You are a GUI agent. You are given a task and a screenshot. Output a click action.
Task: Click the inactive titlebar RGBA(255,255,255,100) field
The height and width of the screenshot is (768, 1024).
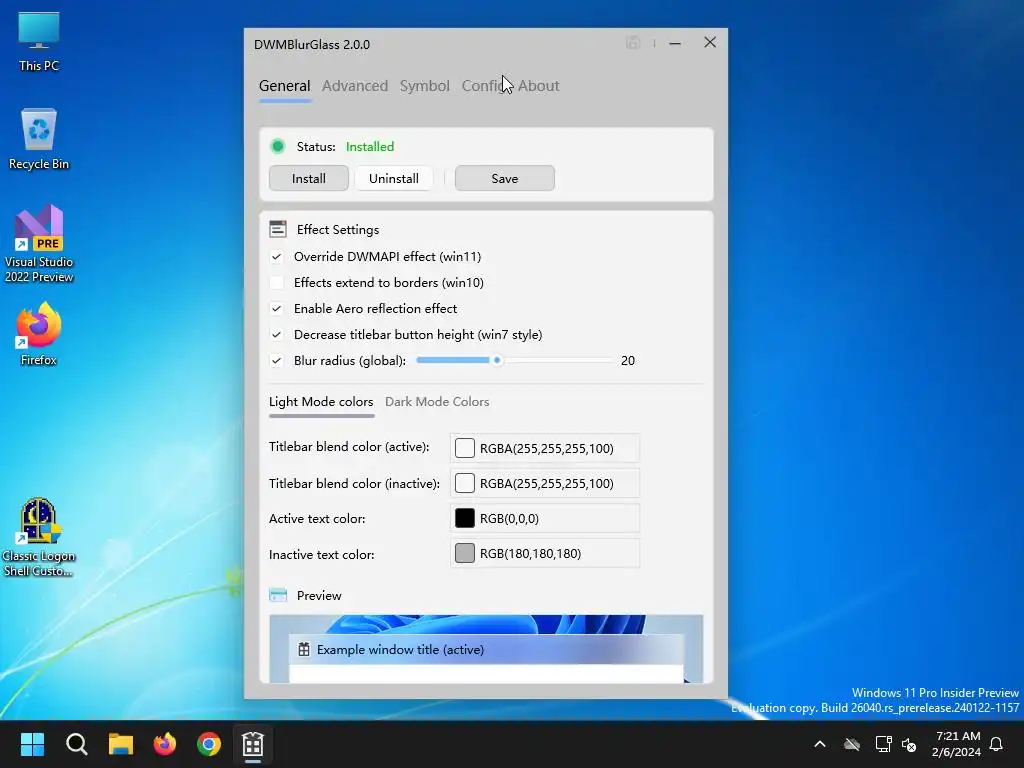click(545, 483)
